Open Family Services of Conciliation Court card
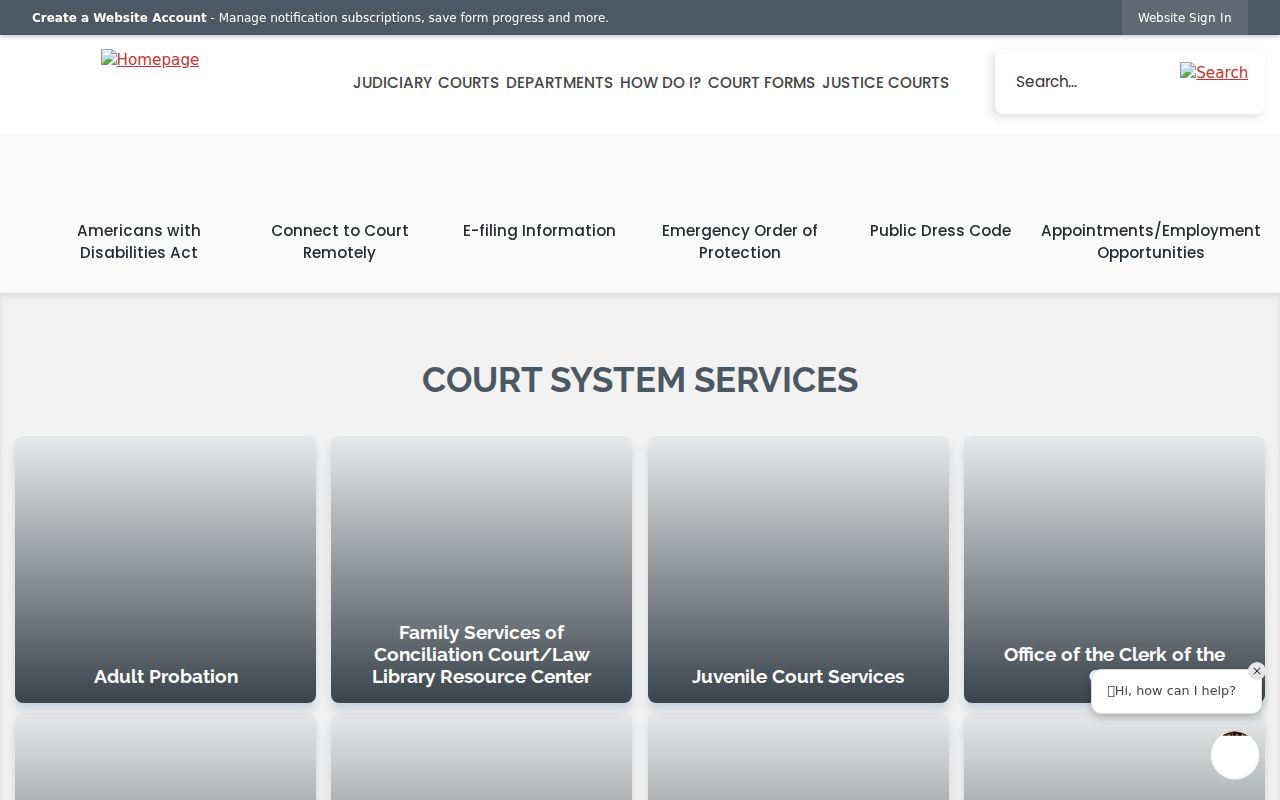Image resolution: width=1280 pixels, height=800 pixels. coord(481,569)
